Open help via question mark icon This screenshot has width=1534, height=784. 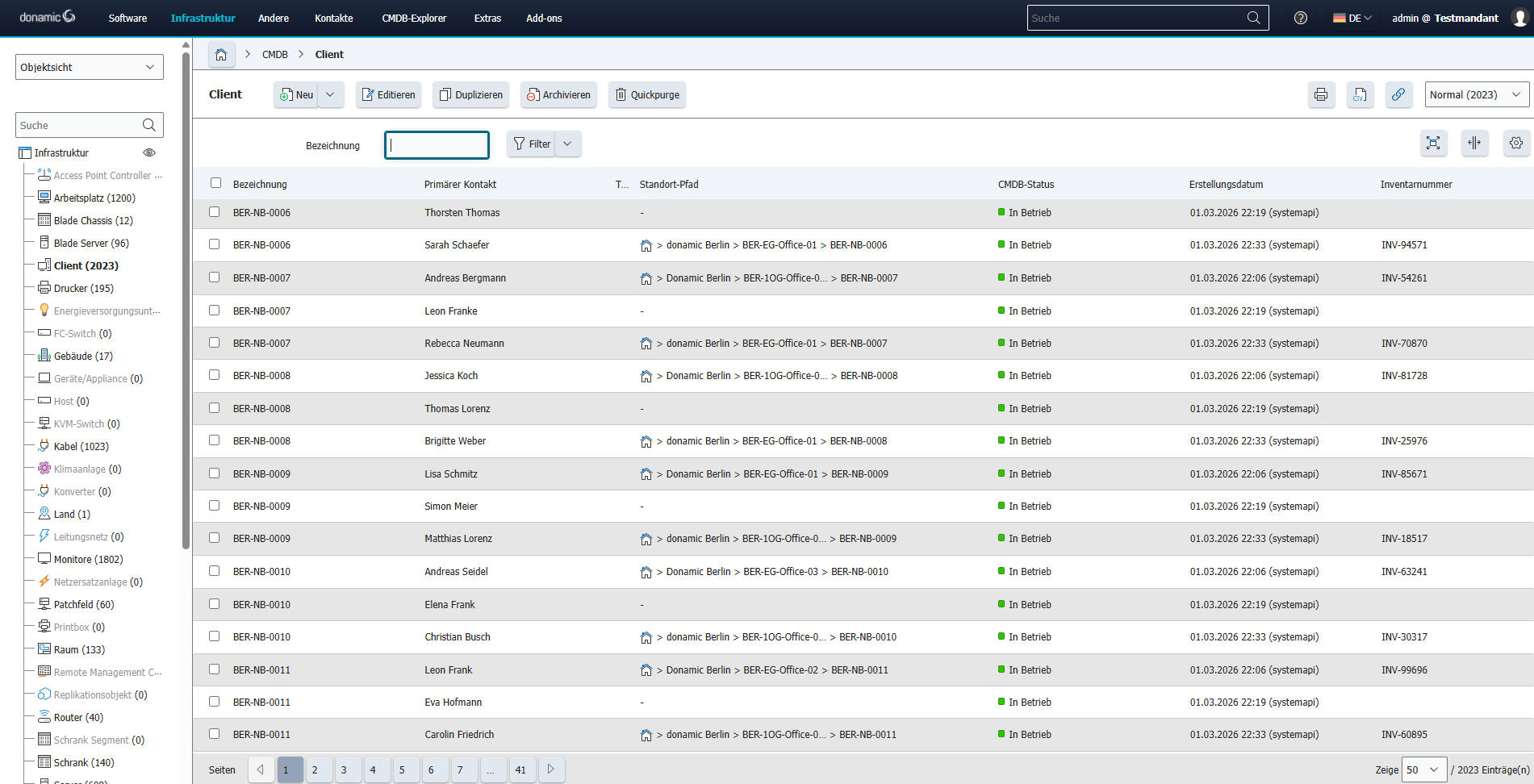click(1300, 17)
